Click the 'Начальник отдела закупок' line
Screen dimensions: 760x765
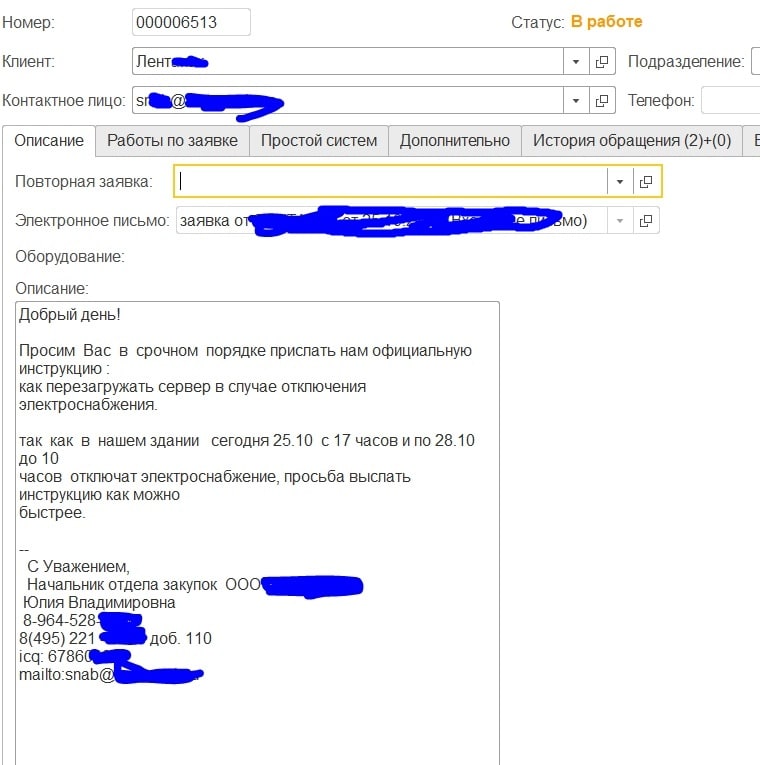122,584
